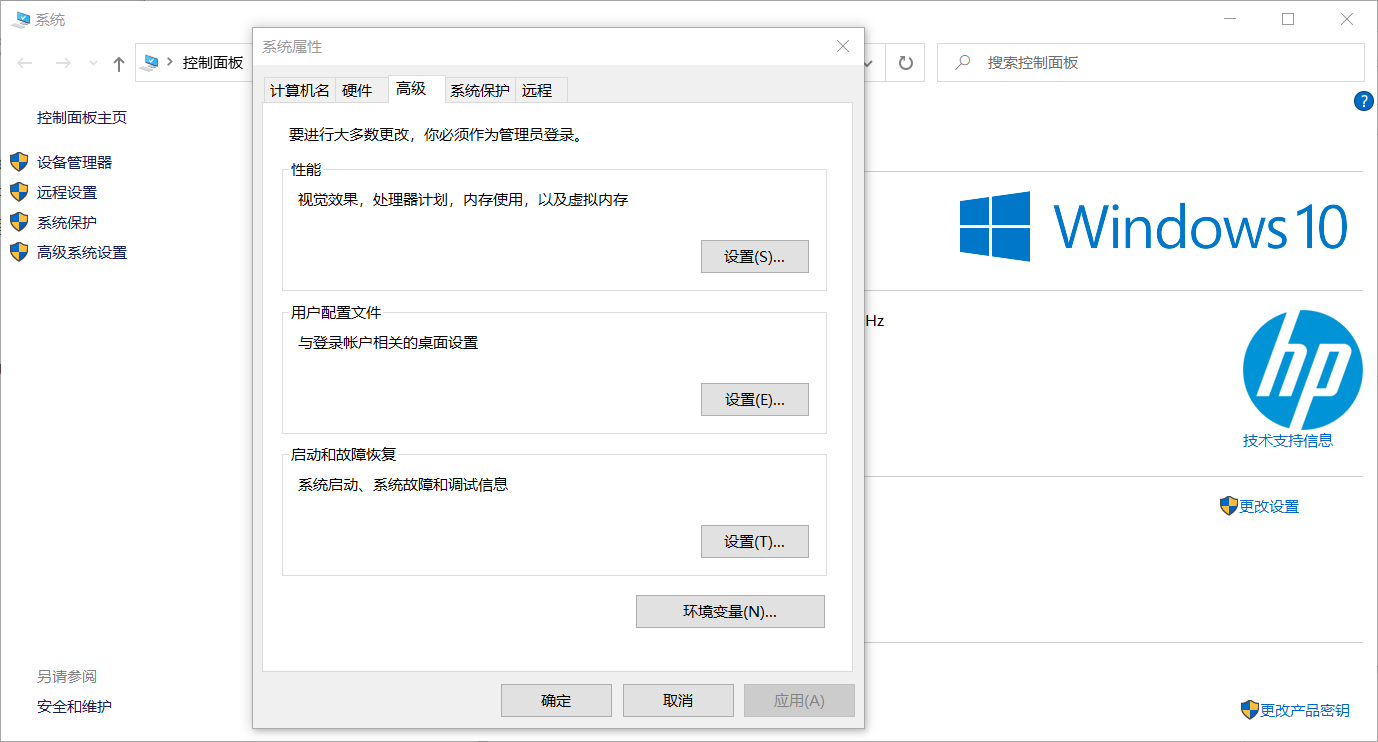Click the 技术支持信息 link
This screenshot has height=742, width=1378.
pos(1288,440)
